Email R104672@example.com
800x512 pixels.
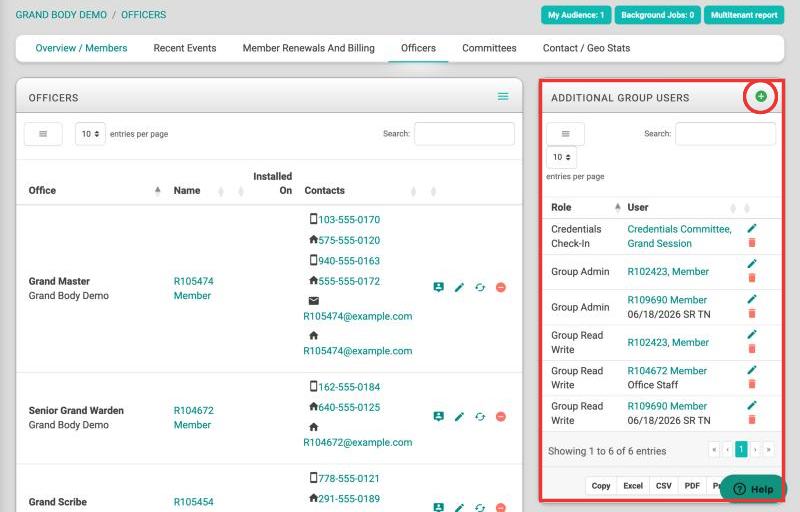358,443
